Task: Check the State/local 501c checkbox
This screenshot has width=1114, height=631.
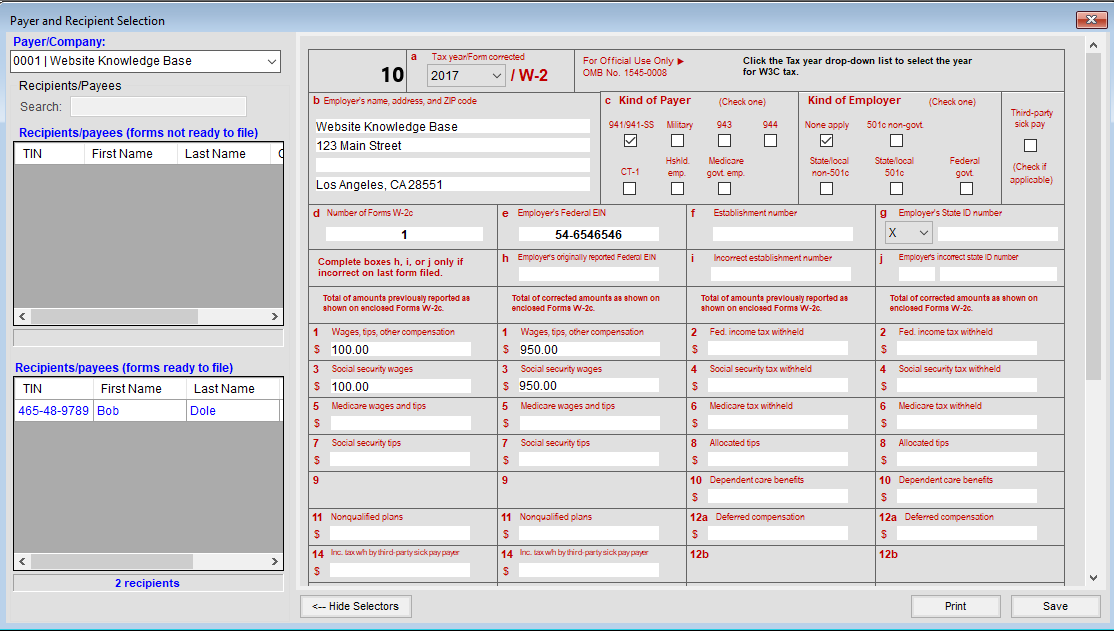Action: point(897,188)
